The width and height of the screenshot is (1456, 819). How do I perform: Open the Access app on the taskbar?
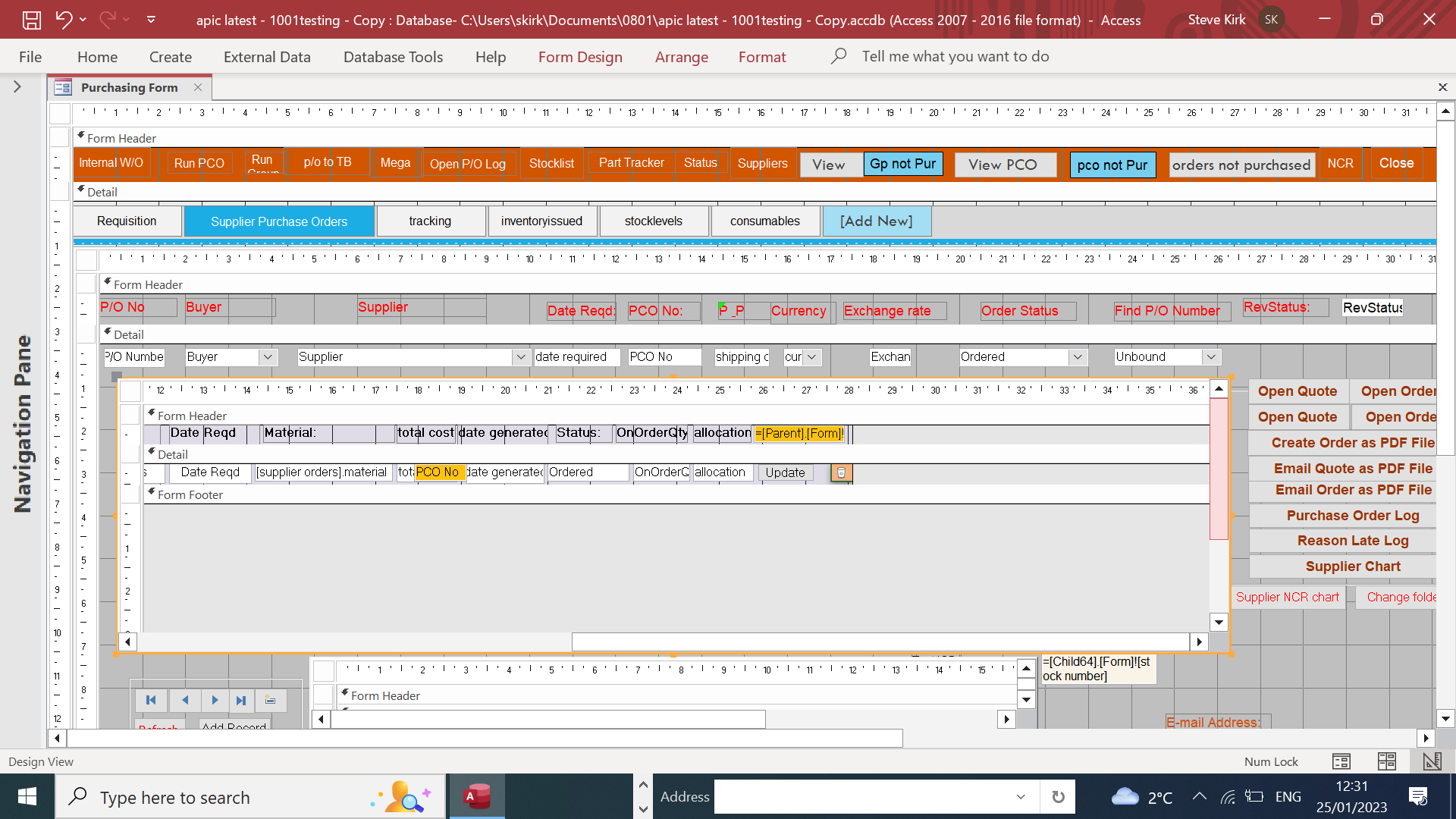(477, 796)
